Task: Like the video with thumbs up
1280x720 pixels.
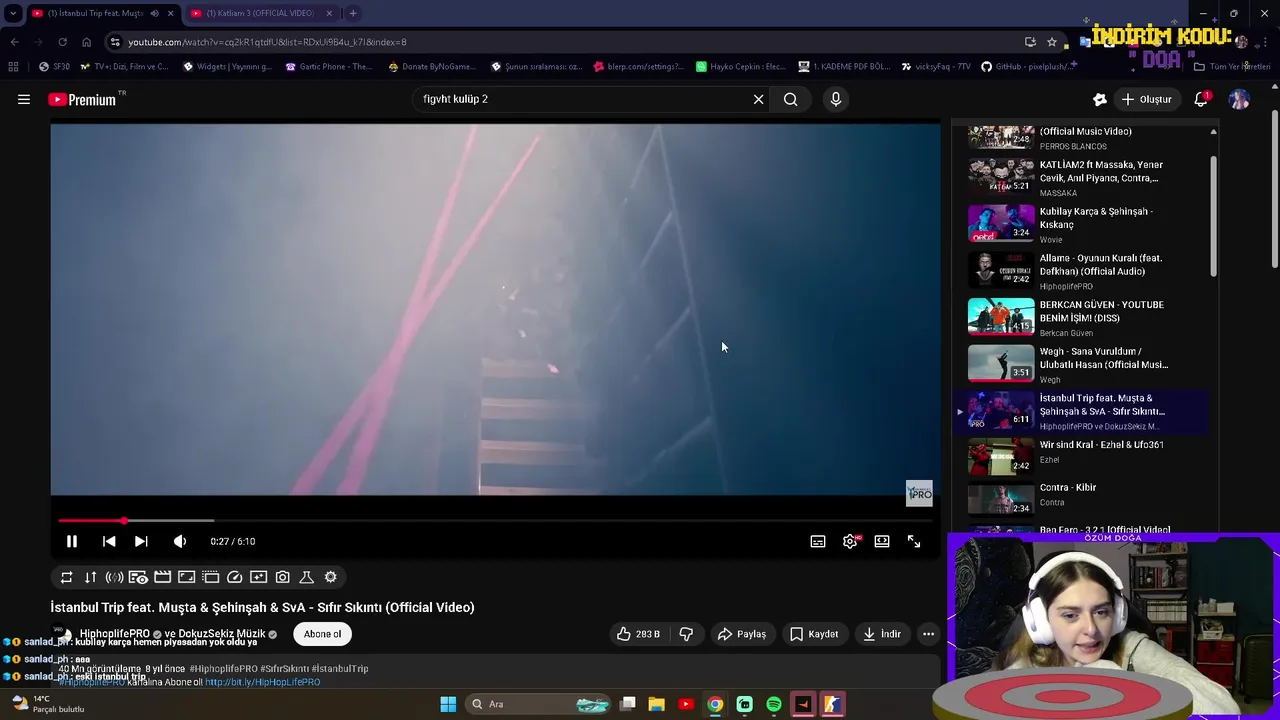Action: pyautogui.click(x=637, y=634)
